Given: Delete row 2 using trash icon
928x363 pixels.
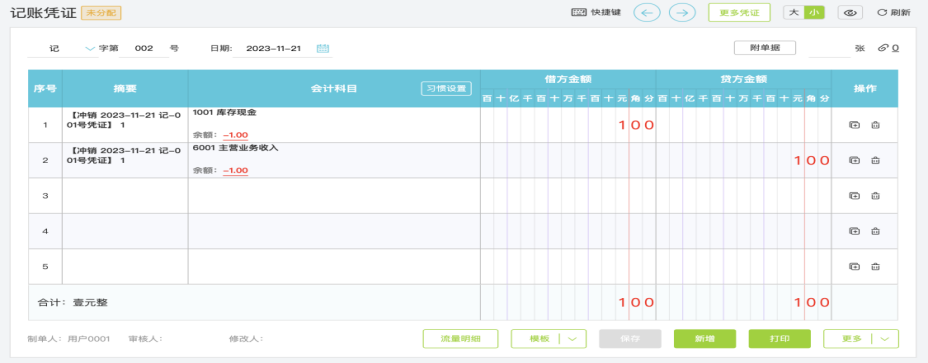Looking at the screenshot, I should 876,160.
